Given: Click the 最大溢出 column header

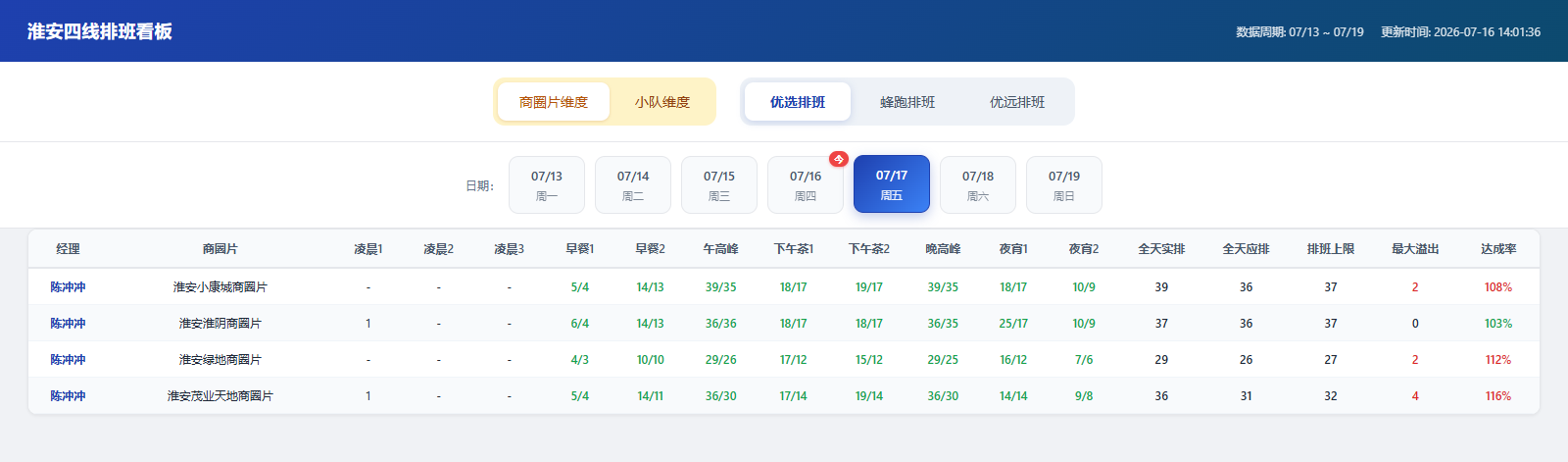Looking at the screenshot, I should tap(1415, 249).
